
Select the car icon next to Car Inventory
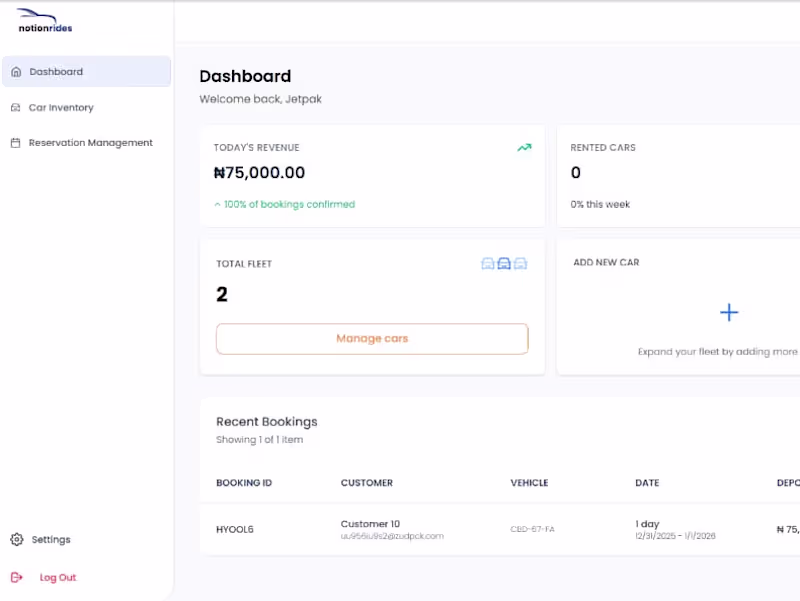15,107
